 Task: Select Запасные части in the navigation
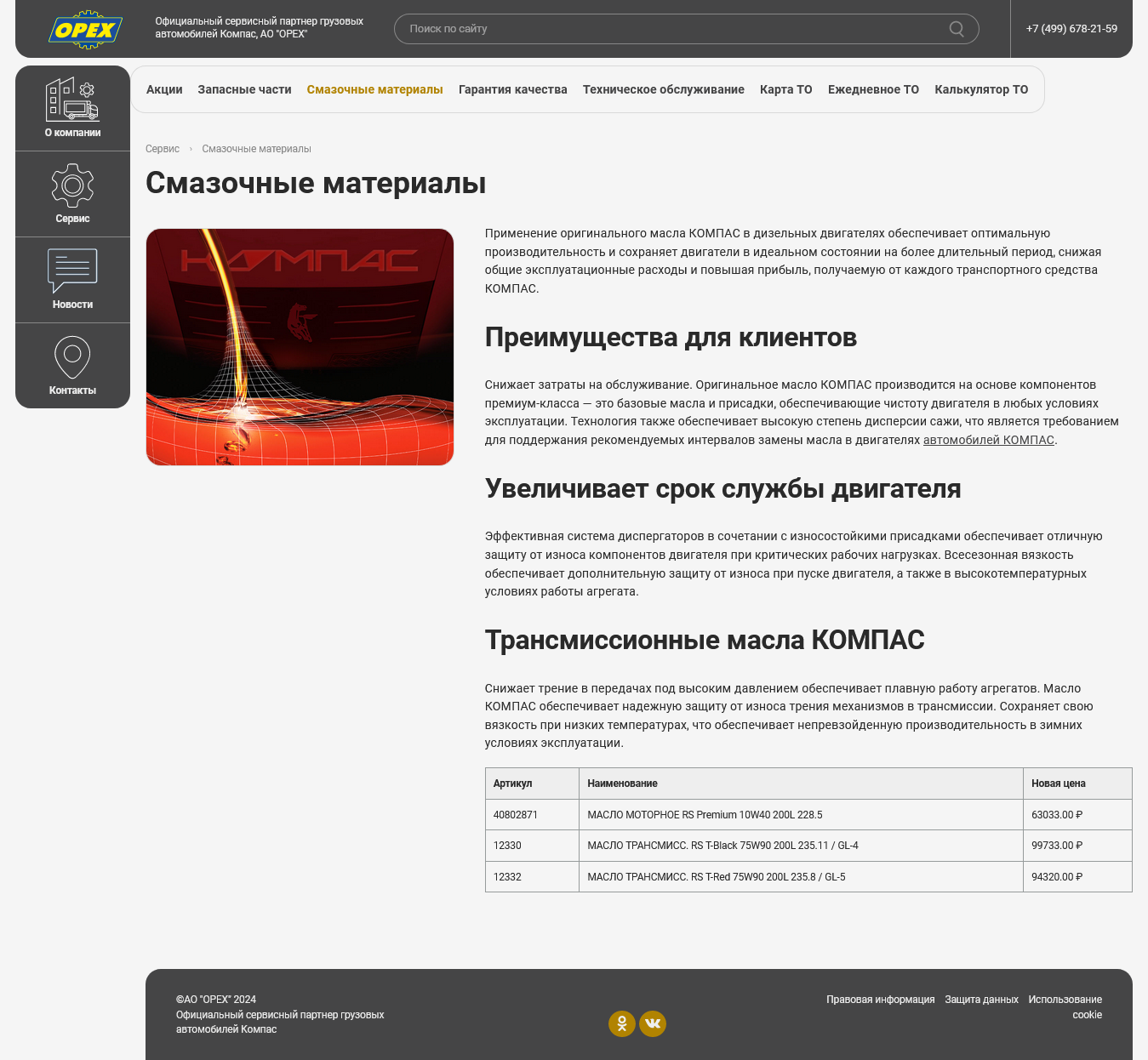click(x=244, y=89)
